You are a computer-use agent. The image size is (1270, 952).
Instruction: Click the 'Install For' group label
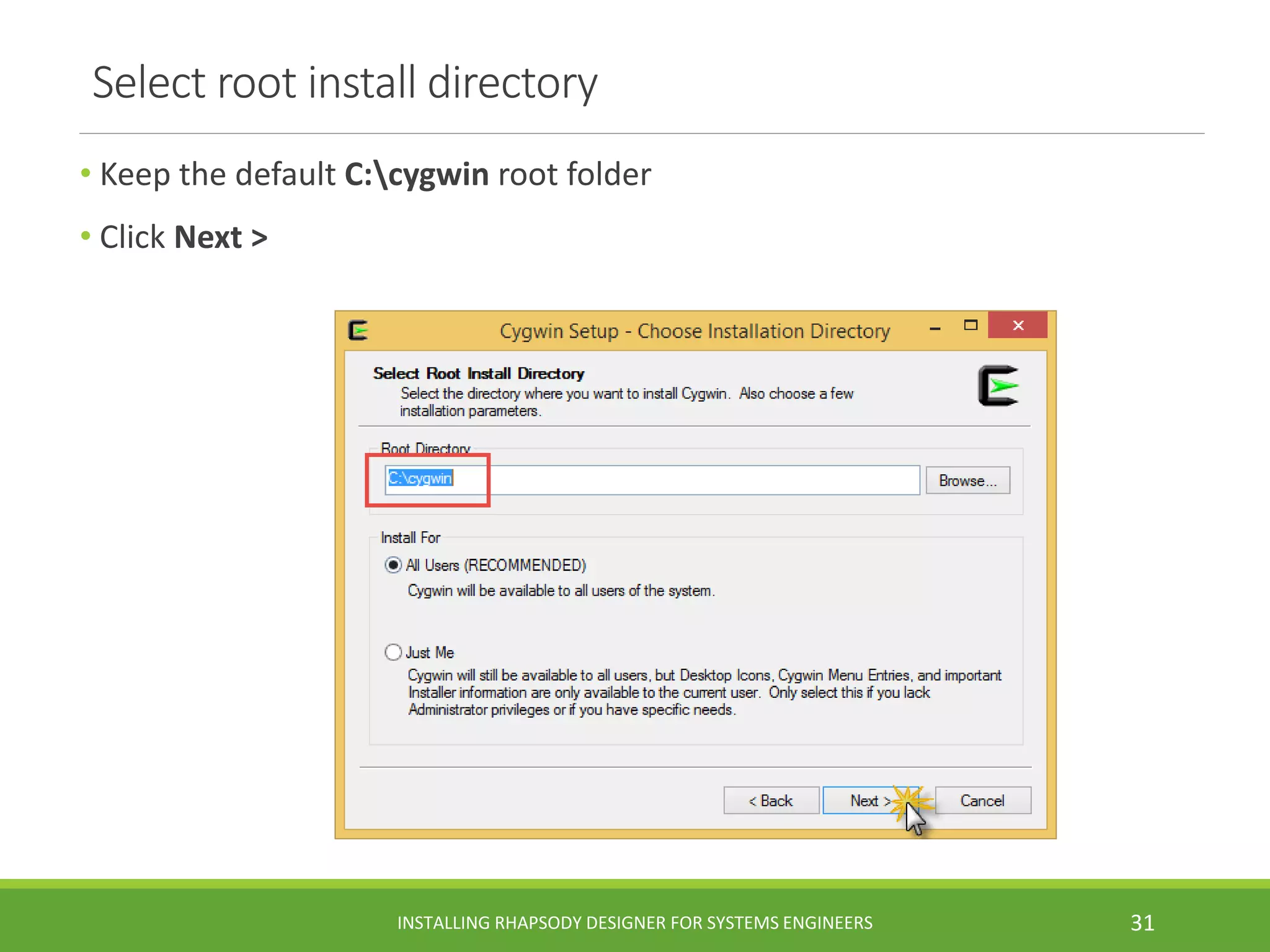[410, 537]
